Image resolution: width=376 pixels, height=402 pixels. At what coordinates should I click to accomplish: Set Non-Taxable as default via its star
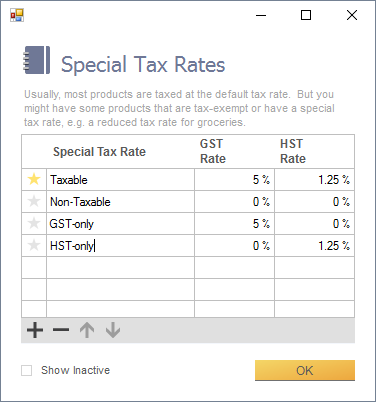click(34, 201)
